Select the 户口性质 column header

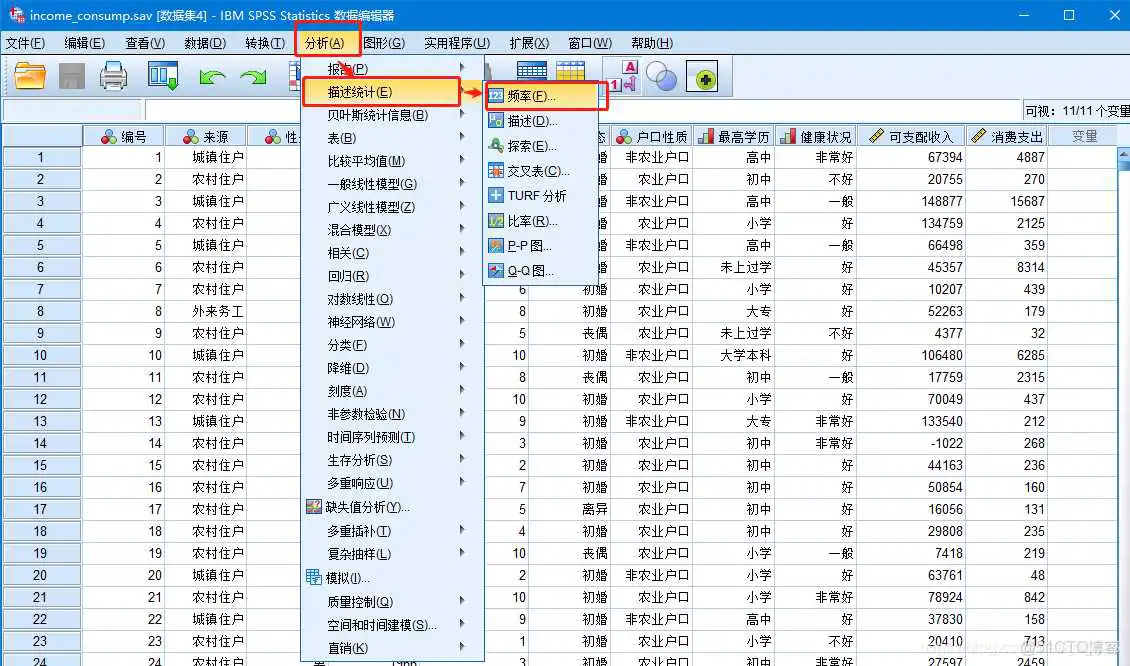tap(652, 136)
